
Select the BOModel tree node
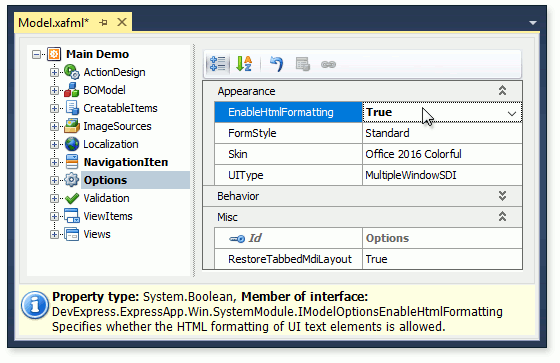[x=104, y=90]
